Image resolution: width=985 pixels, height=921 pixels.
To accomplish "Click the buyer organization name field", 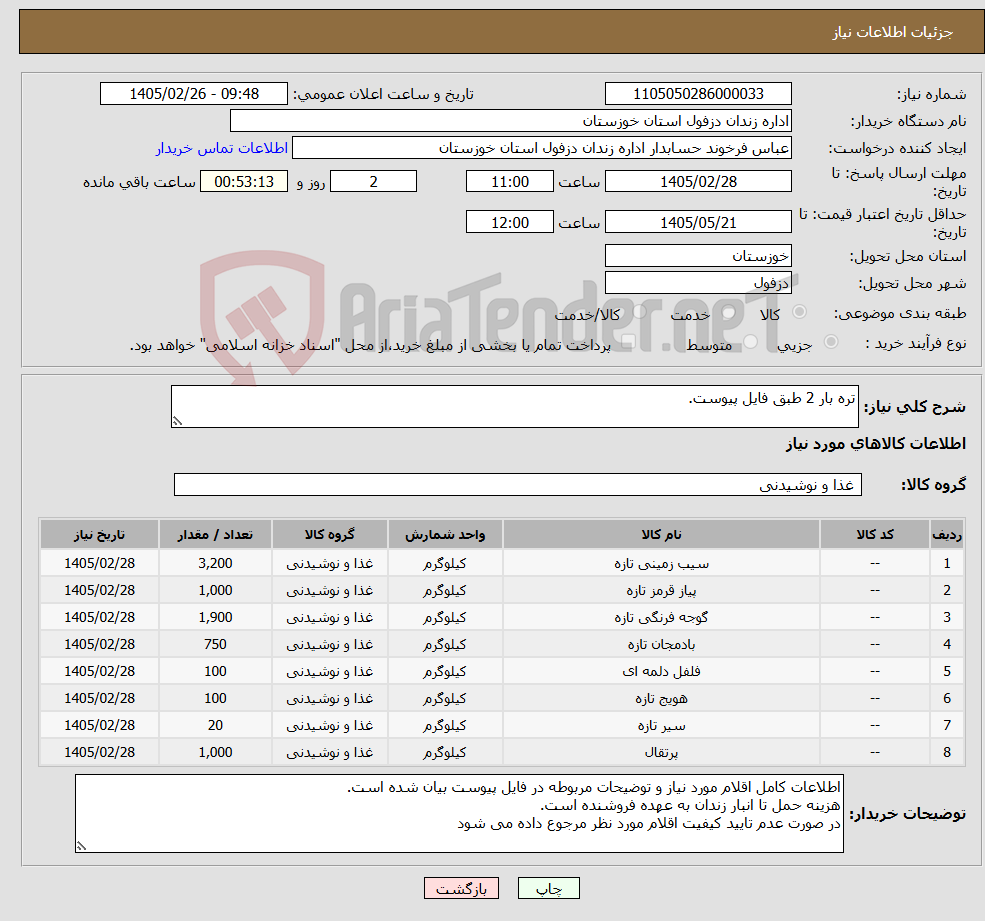I will point(511,121).
